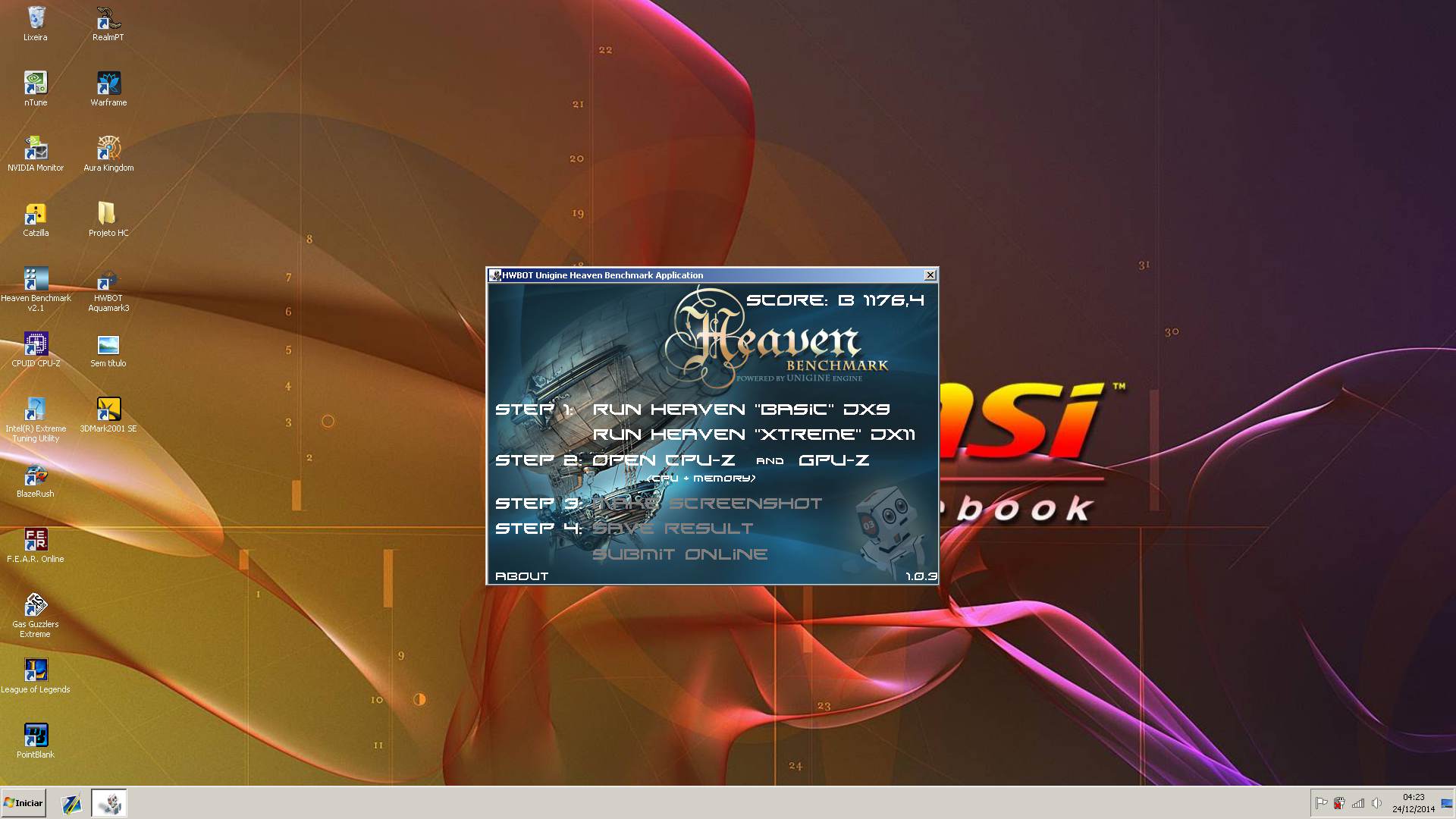Click the HWBOT robot mascot image
1456x819 pixels.
click(890, 531)
